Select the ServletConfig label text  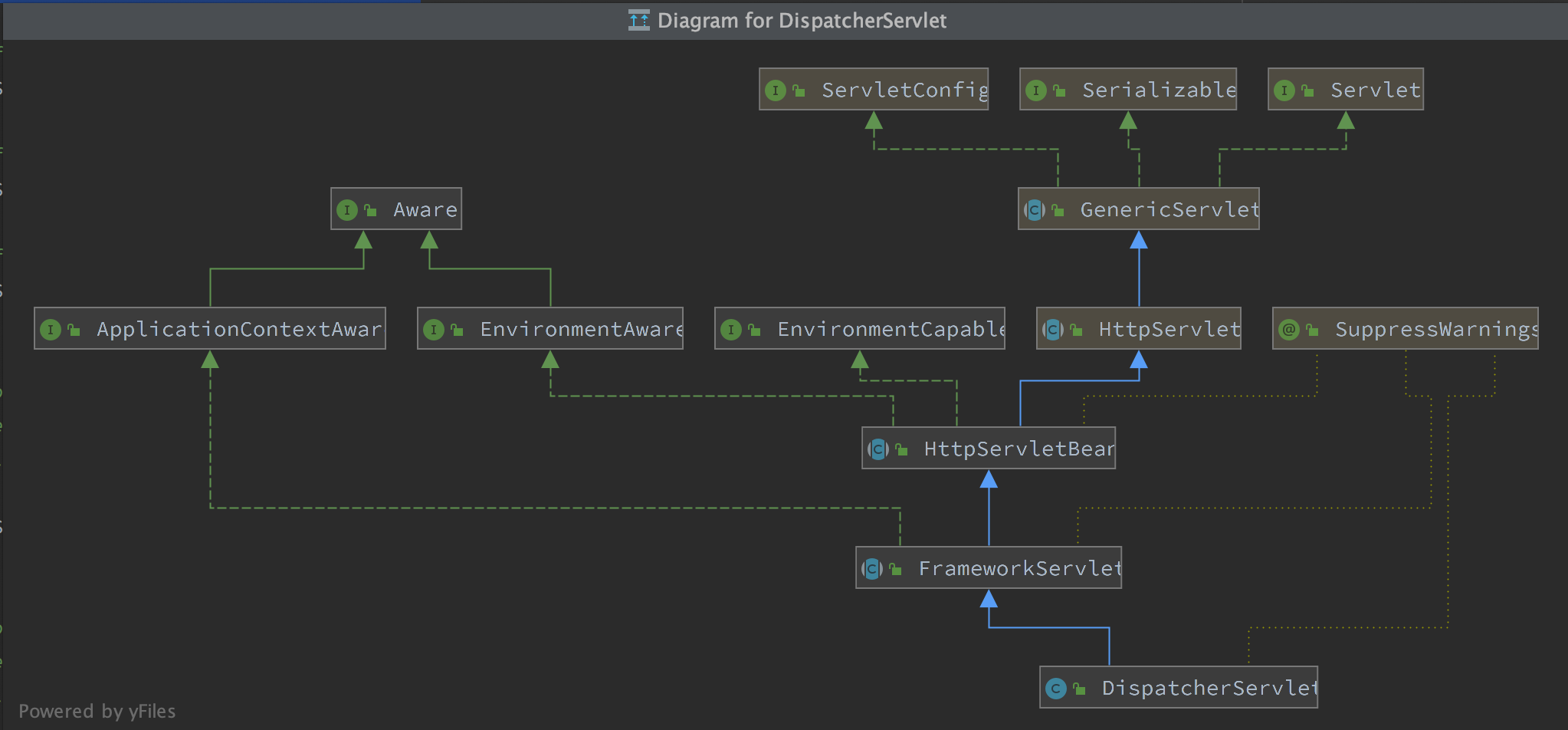[905, 90]
